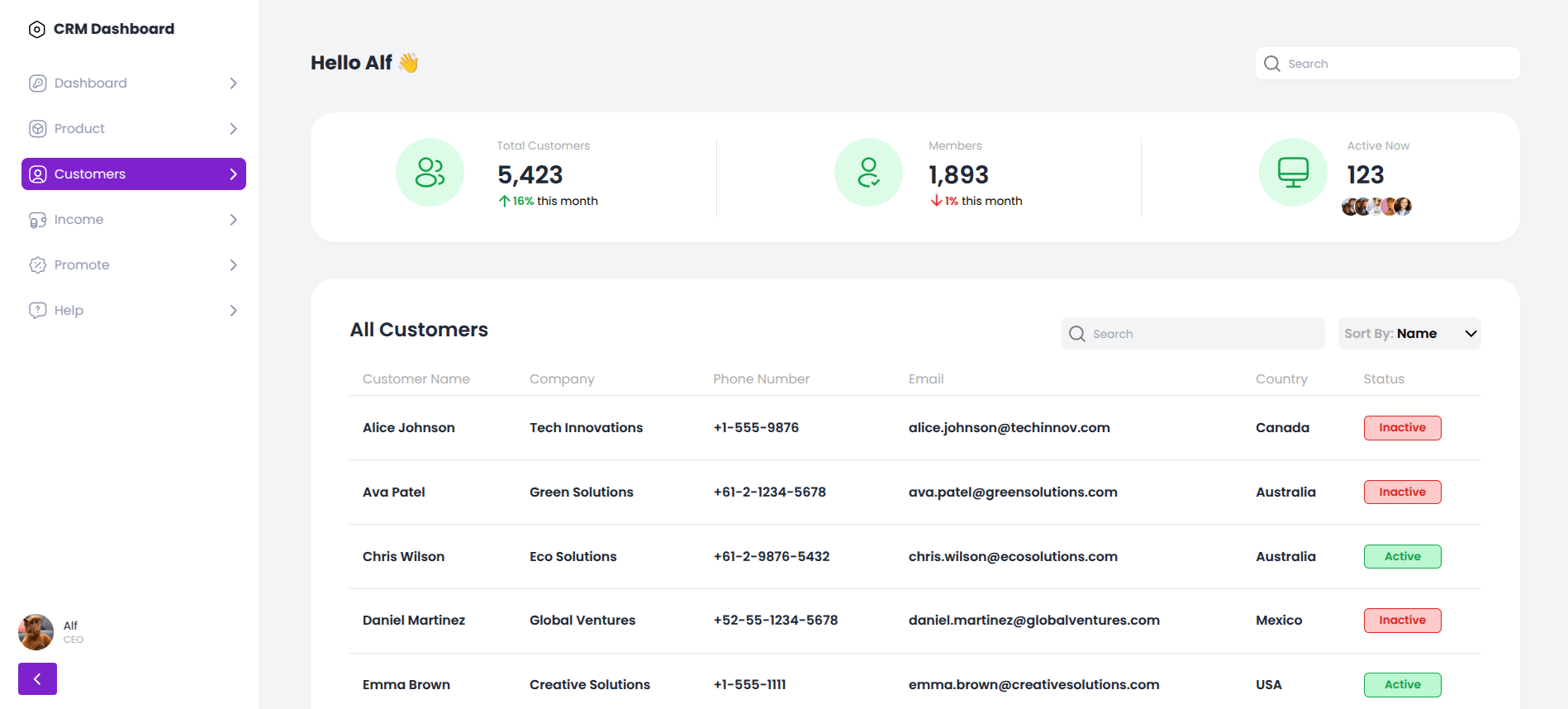The width and height of the screenshot is (1568, 709).
Task: Click the Active Now monitor icon
Action: (x=1293, y=172)
